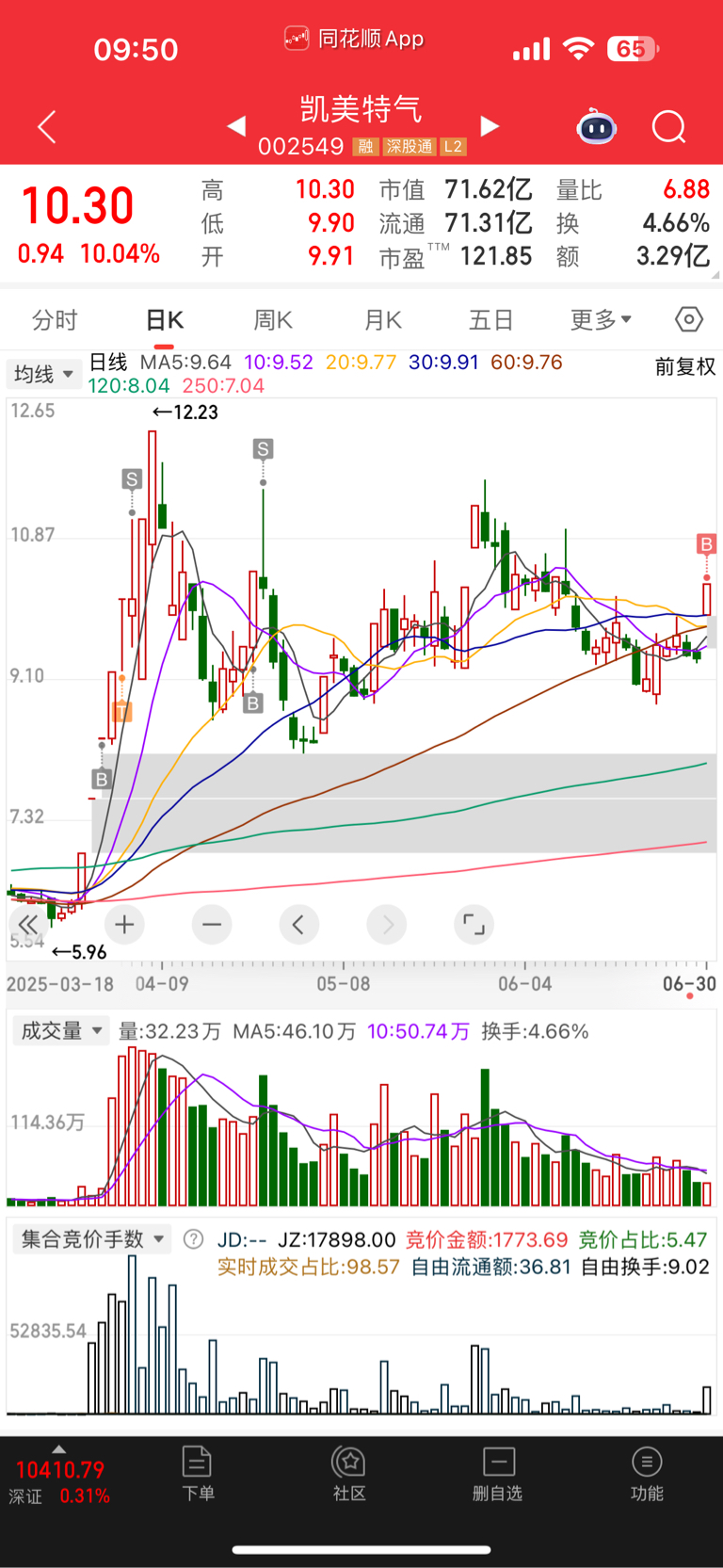Switch to 五日 tab
This screenshot has width=723, height=1568.
(491, 320)
